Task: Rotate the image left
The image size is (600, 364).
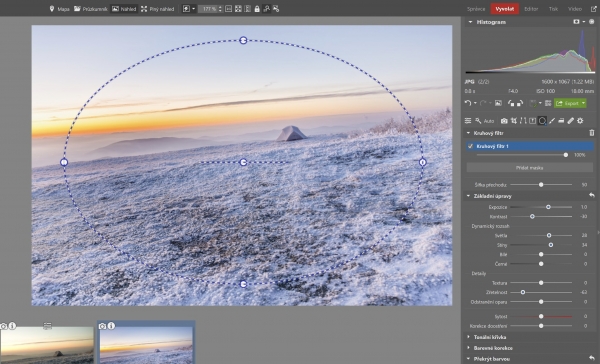Action: click(x=511, y=103)
